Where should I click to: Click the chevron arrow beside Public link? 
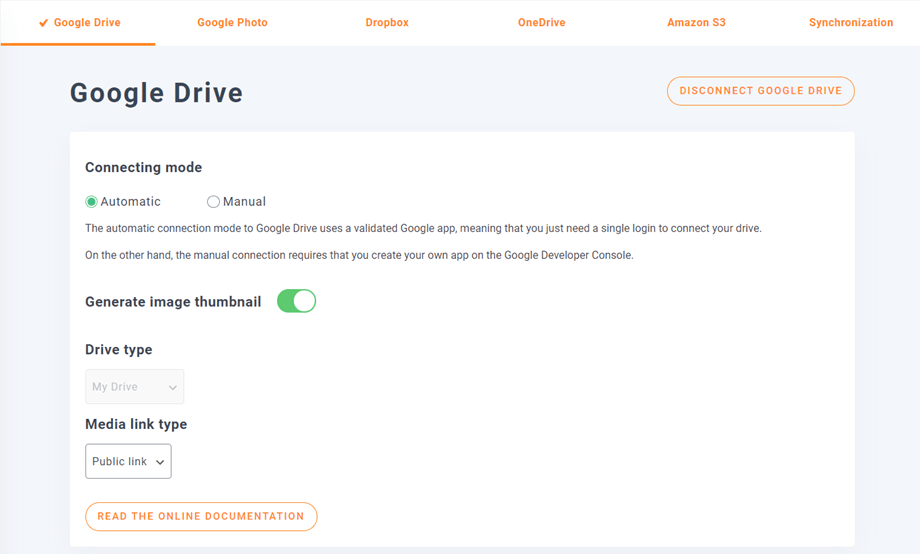tap(160, 463)
